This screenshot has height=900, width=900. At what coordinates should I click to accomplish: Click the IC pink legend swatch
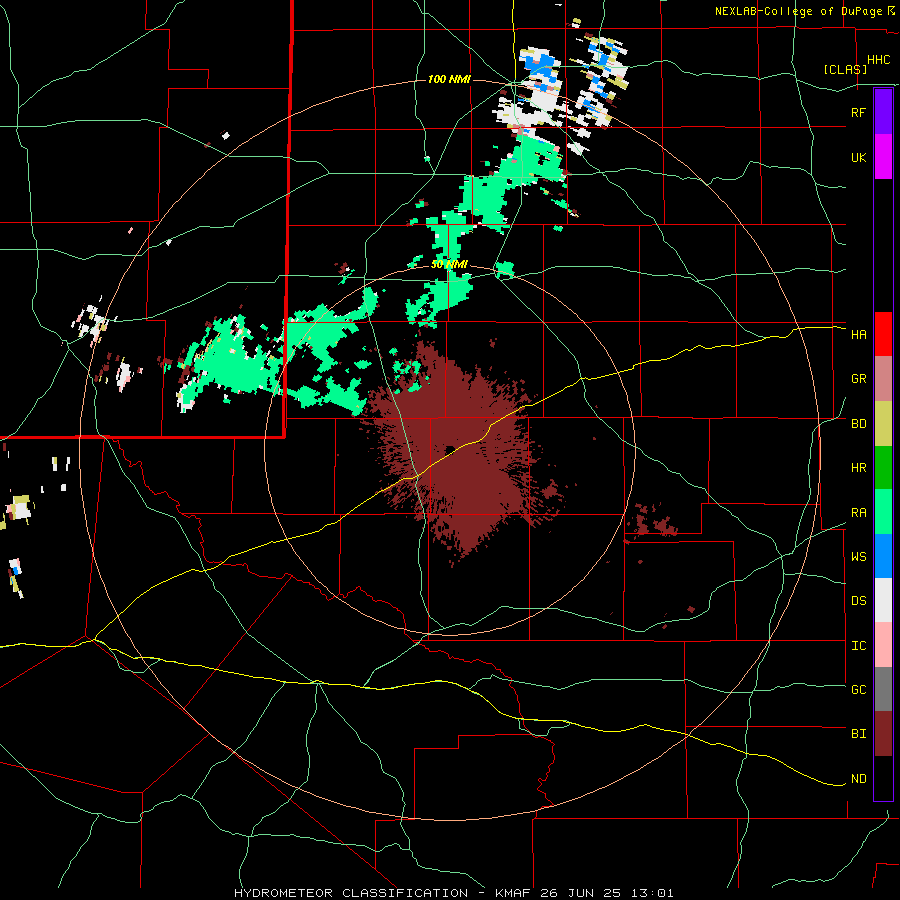pyautogui.click(x=883, y=645)
